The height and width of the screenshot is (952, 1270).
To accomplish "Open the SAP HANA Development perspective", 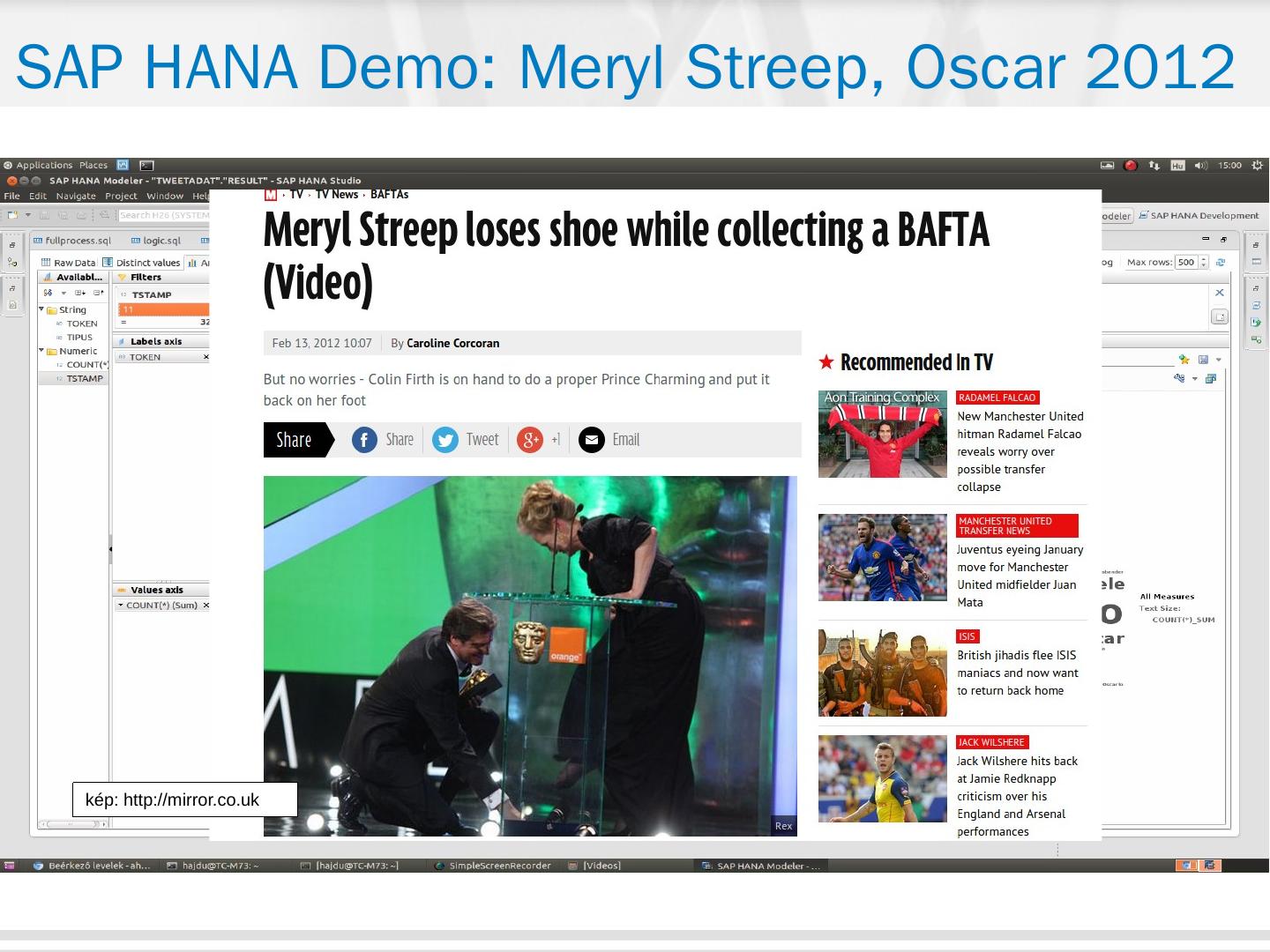I will coord(1199,216).
